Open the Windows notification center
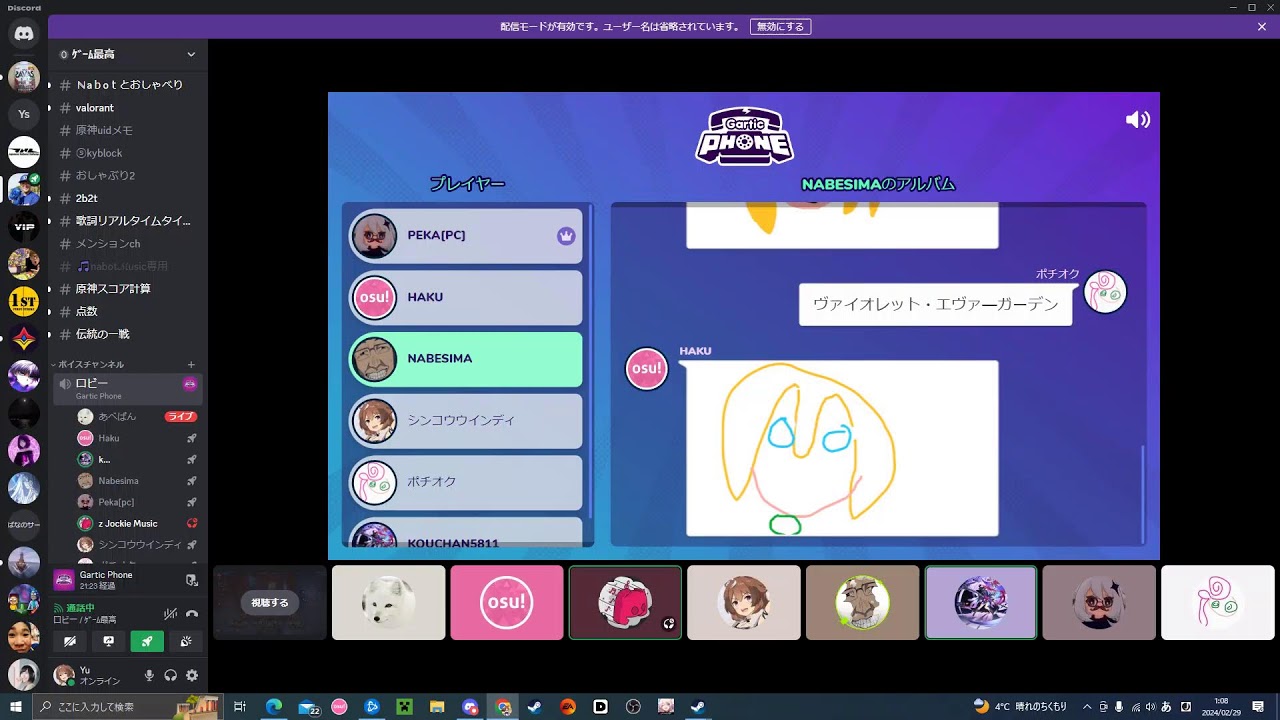The image size is (1280, 720). pos(1258,707)
